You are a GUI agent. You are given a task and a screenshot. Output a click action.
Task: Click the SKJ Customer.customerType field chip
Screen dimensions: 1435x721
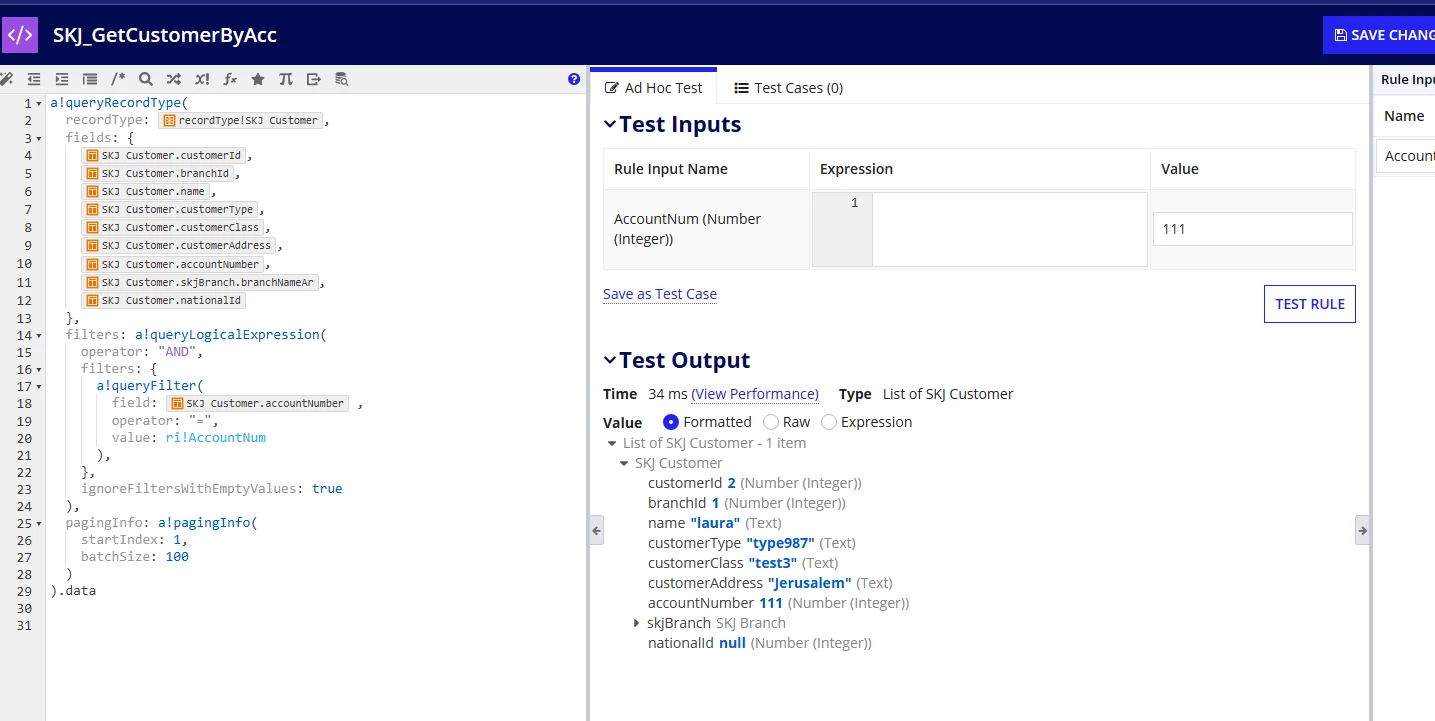[170, 209]
